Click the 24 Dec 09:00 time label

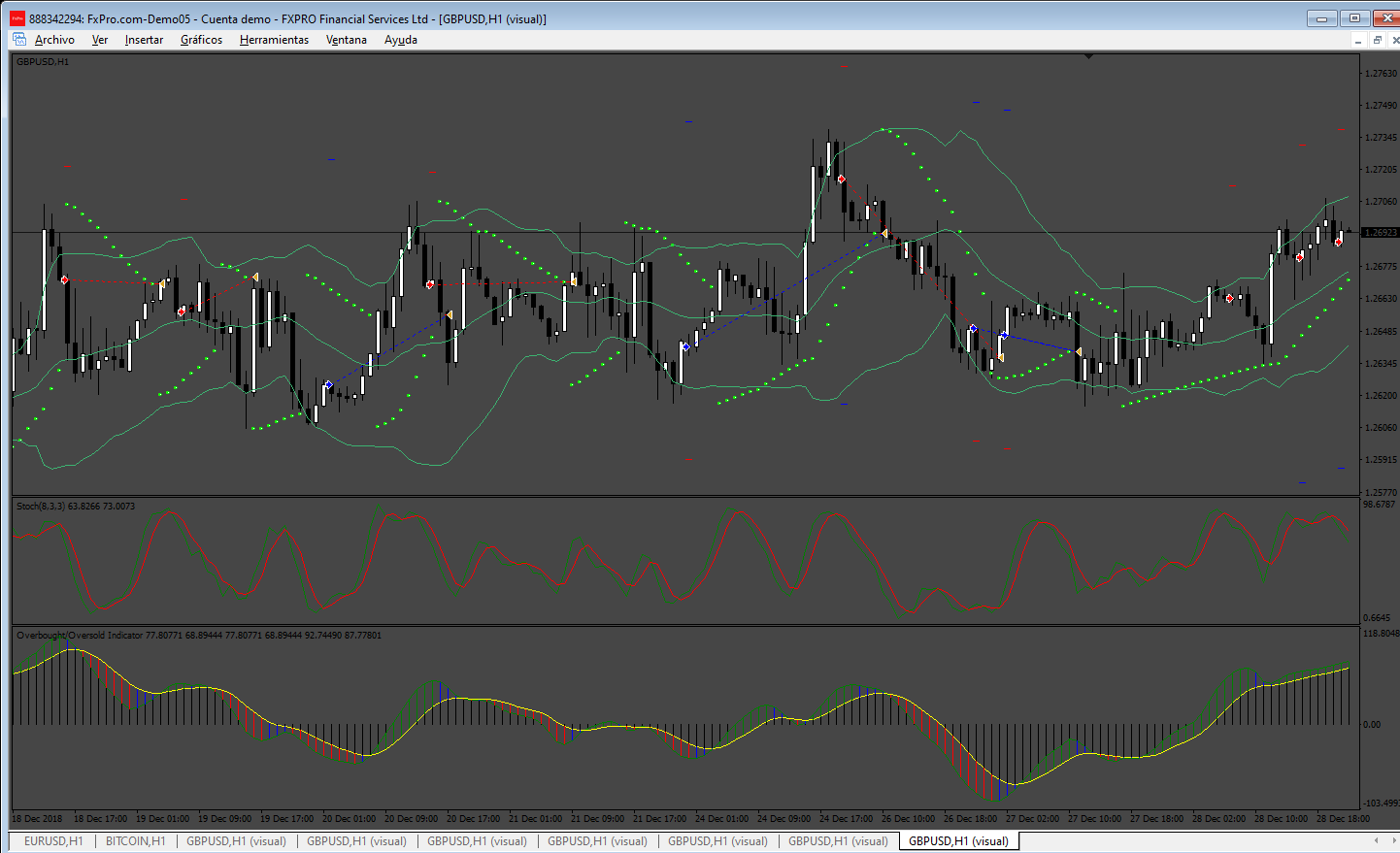(x=784, y=819)
